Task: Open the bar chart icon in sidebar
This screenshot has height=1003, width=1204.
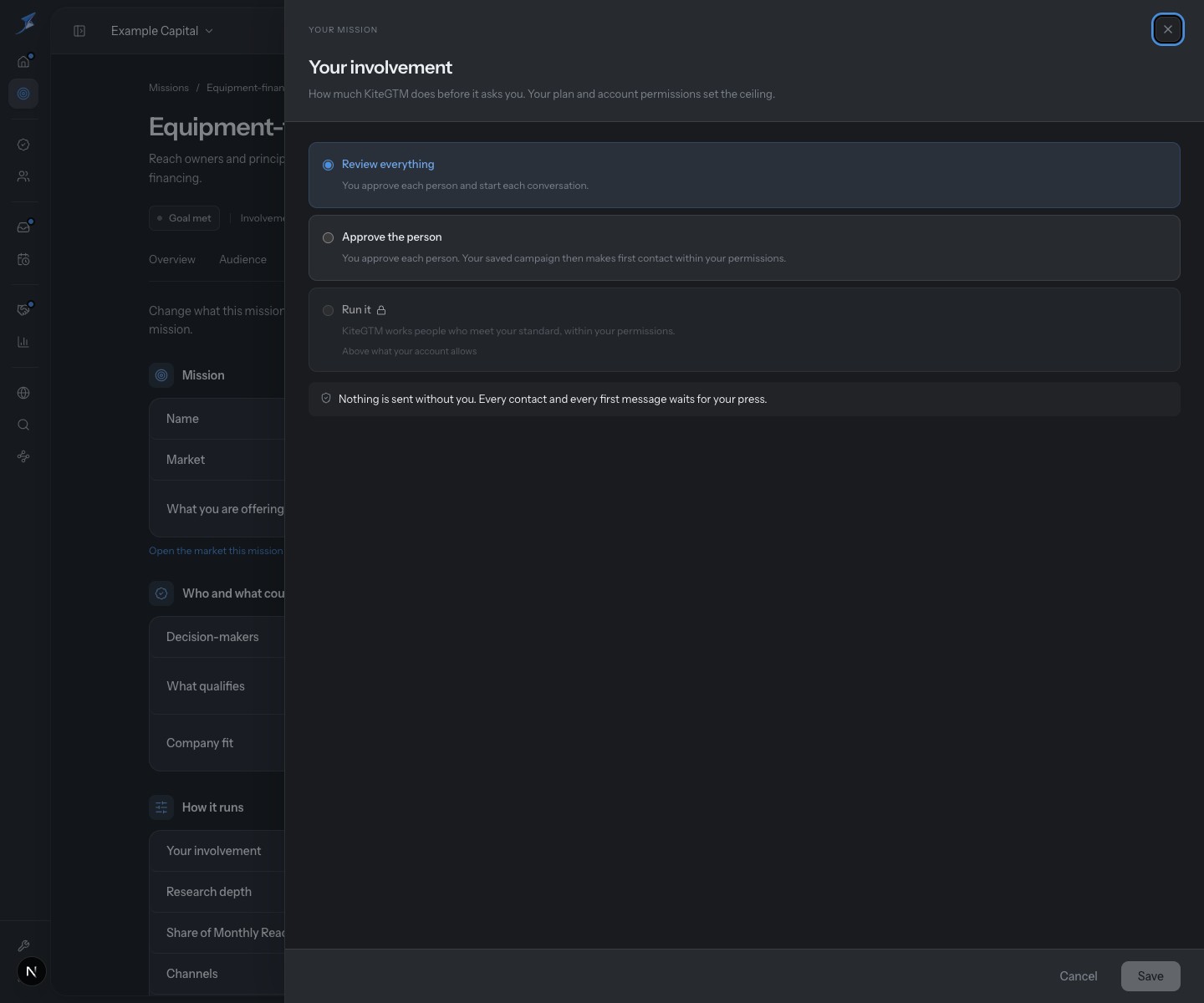Action: [23, 342]
